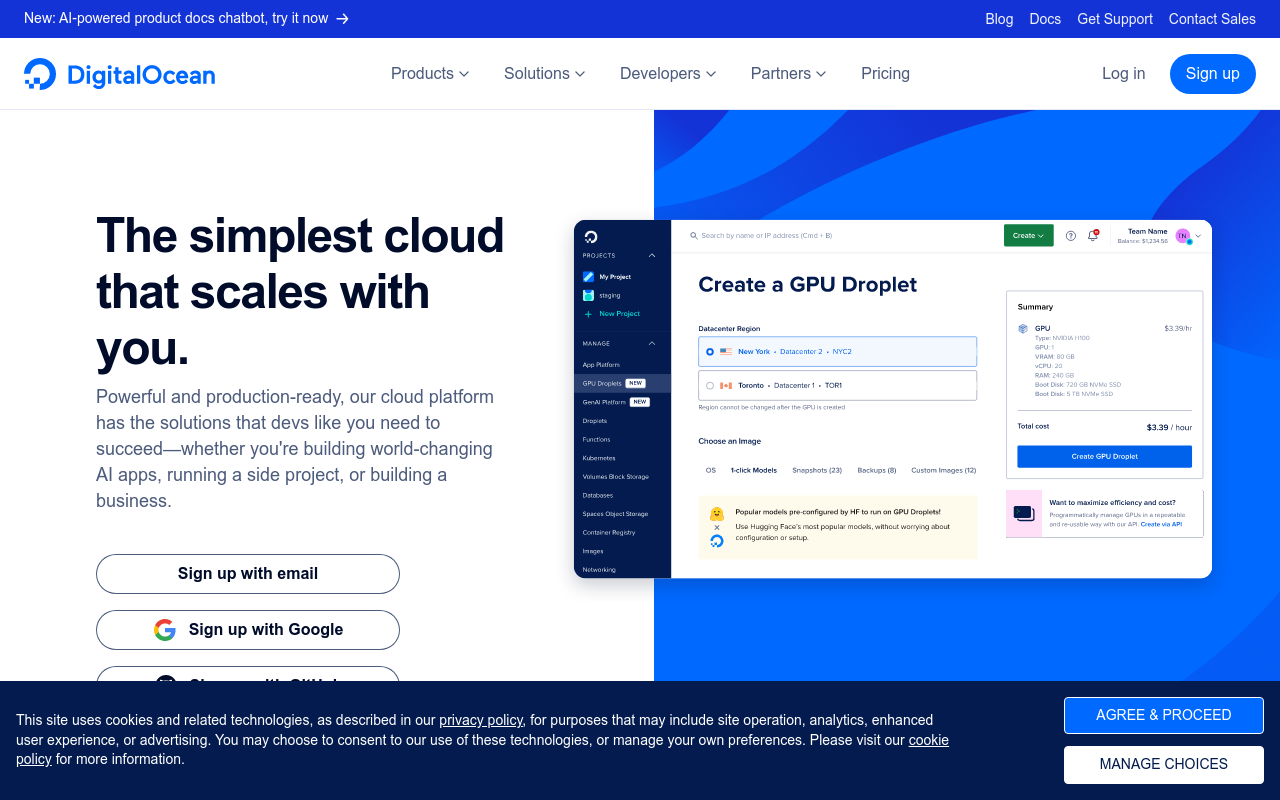Click the My Project icon in sidebar
This screenshot has width=1280, height=800.
588,277
